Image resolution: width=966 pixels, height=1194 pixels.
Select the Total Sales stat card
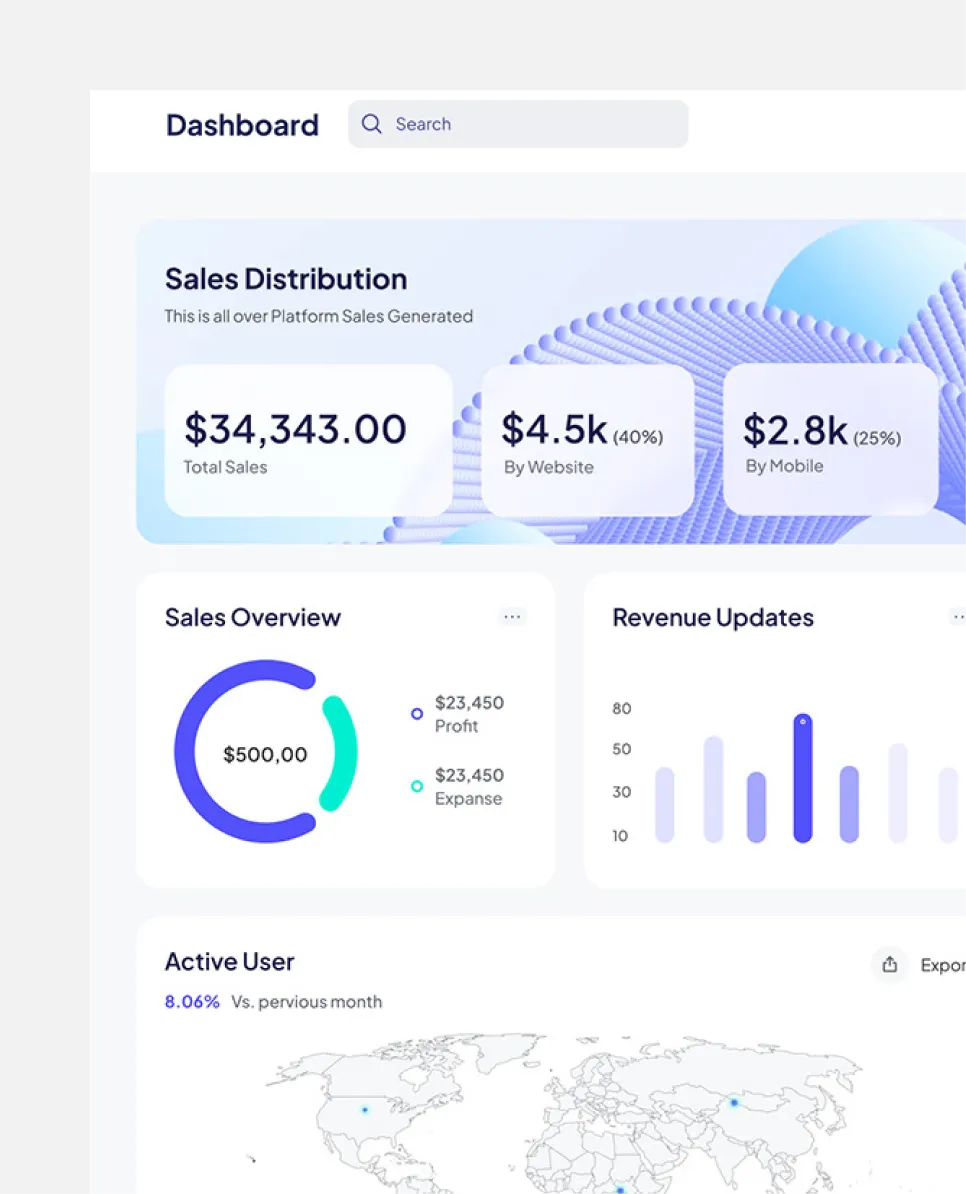point(308,440)
